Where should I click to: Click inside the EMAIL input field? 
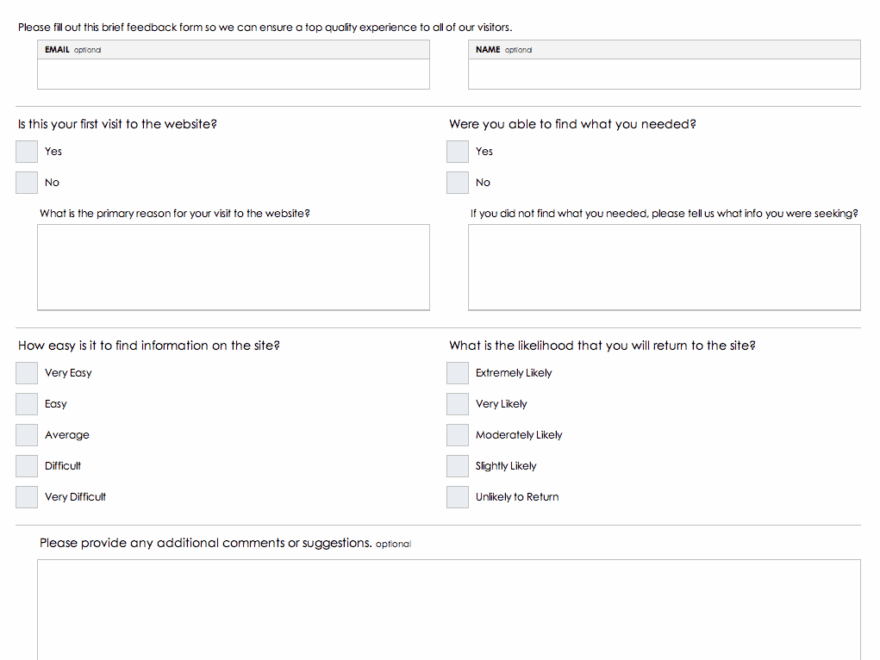(233, 75)
